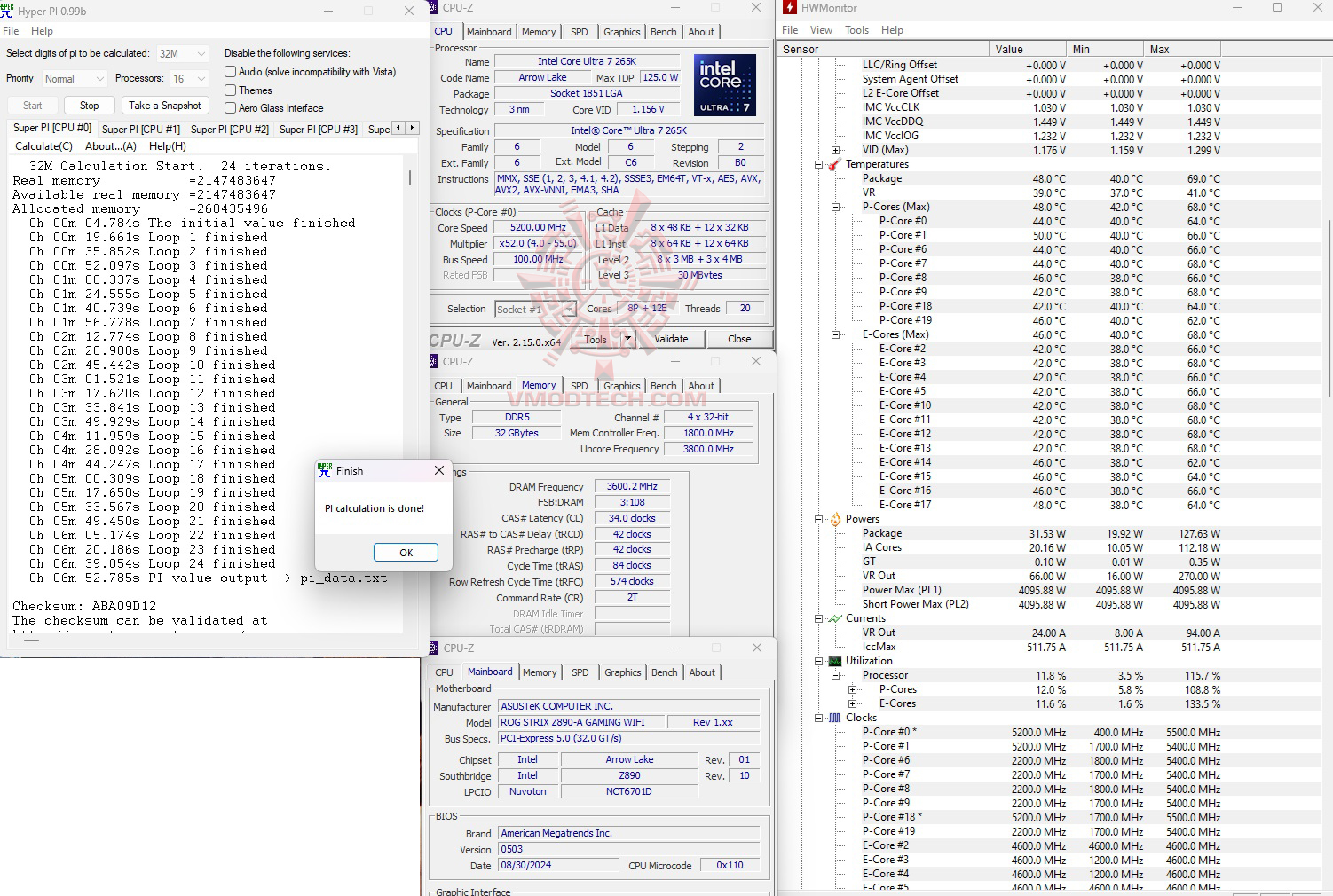Click the HWMonitor title bar icon
The image size is (1333, 896).
[x=789, y=8]
